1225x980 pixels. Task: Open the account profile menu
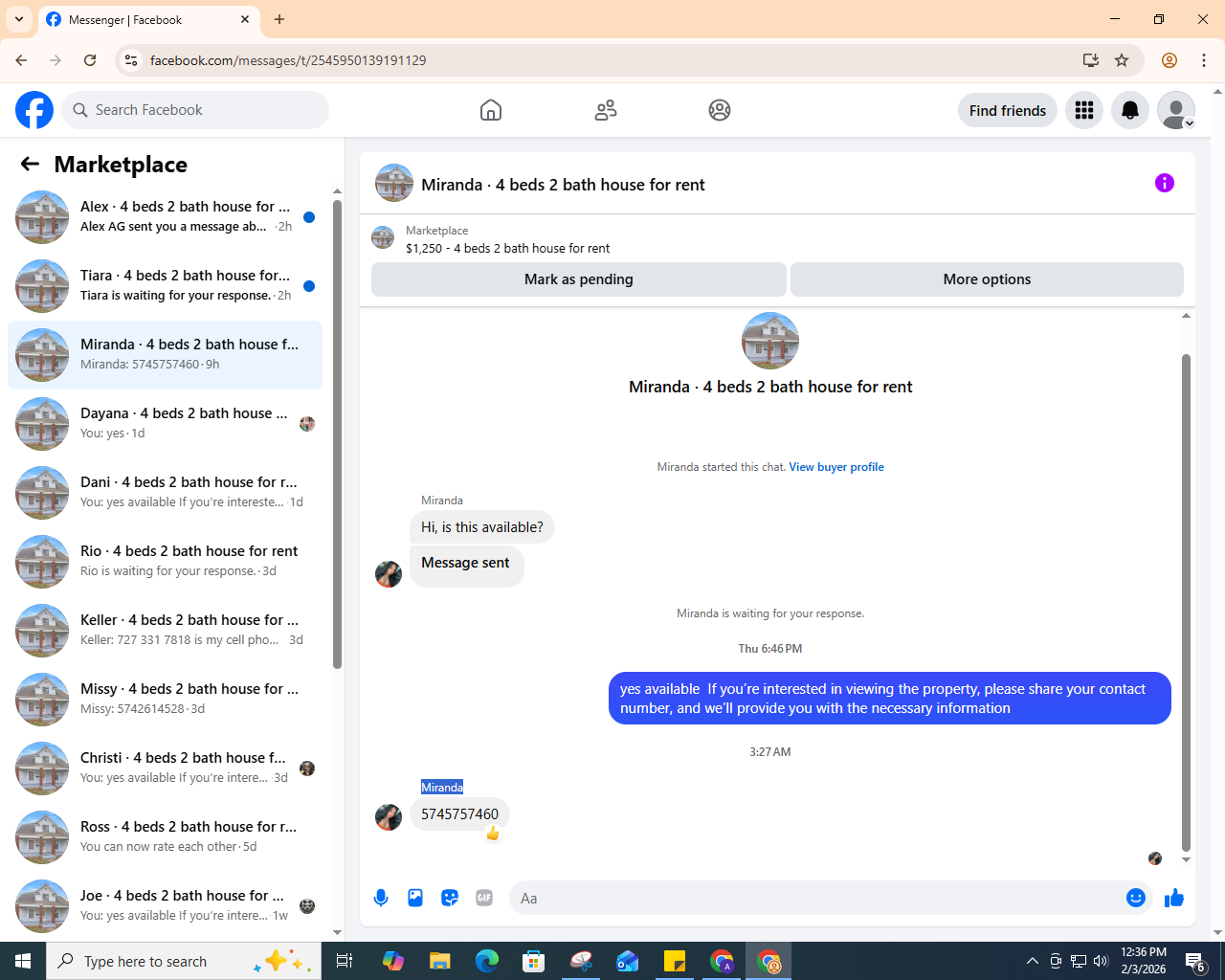[1176, 110]
